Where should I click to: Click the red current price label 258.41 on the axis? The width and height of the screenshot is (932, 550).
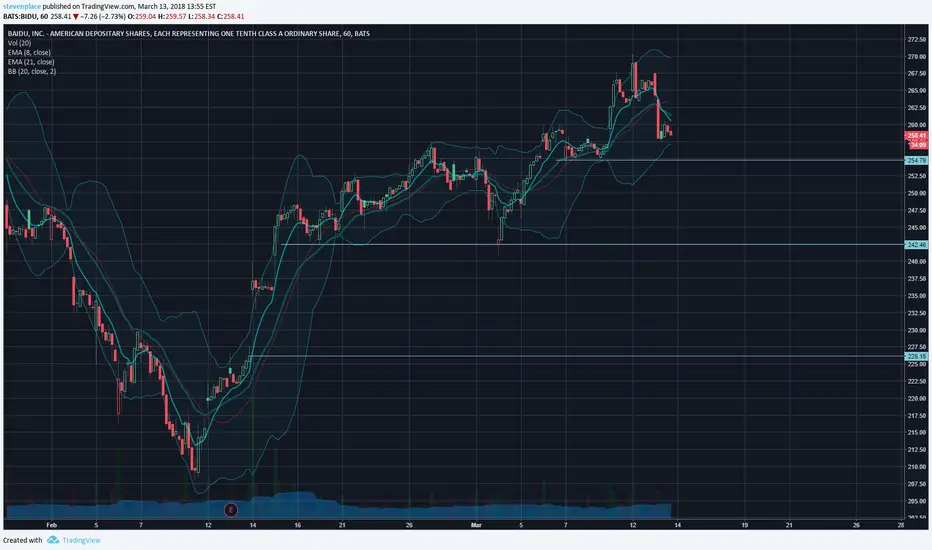coord(917,136)
